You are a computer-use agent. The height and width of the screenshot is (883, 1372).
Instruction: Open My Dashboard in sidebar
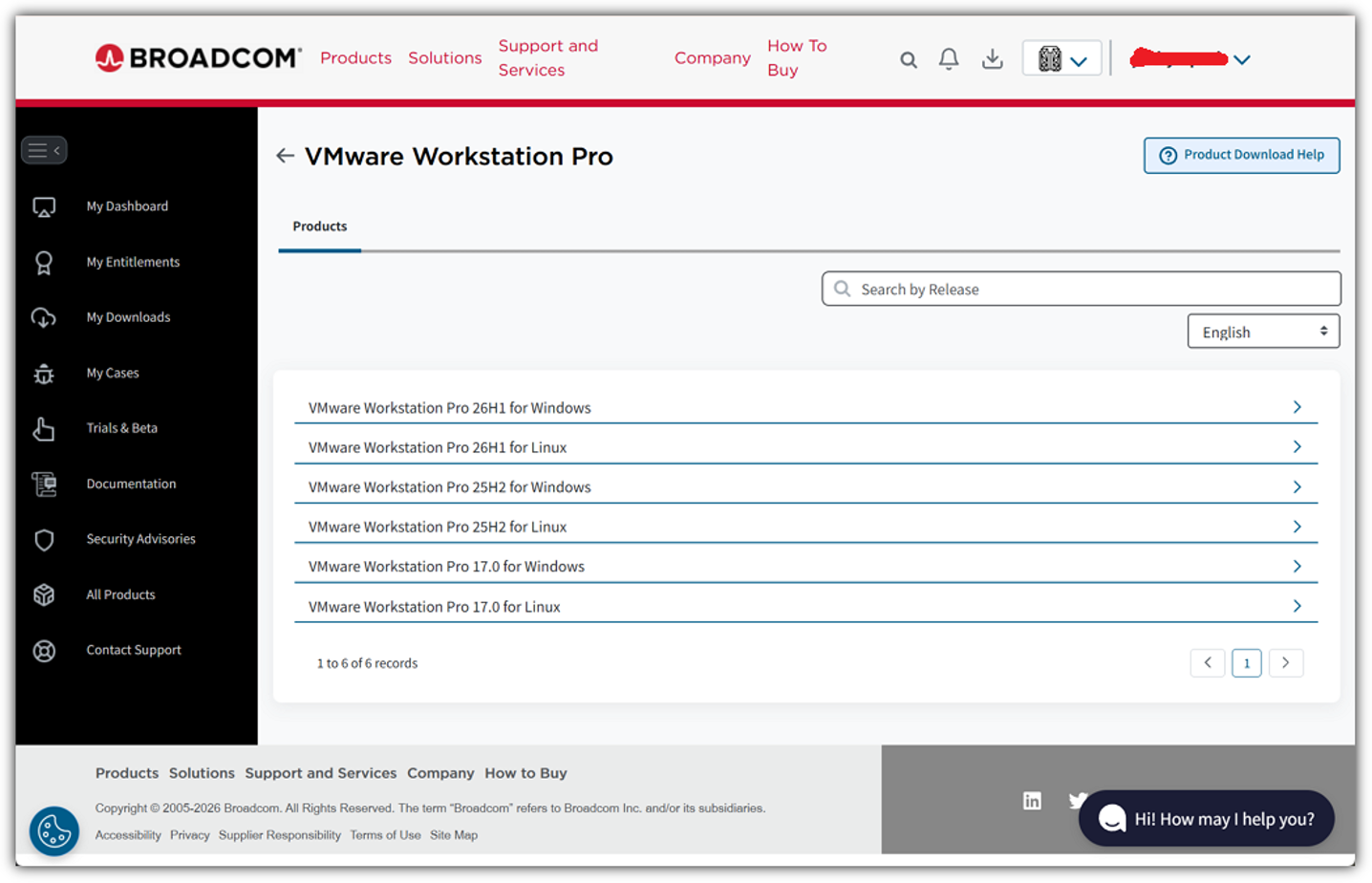[127, 206]
